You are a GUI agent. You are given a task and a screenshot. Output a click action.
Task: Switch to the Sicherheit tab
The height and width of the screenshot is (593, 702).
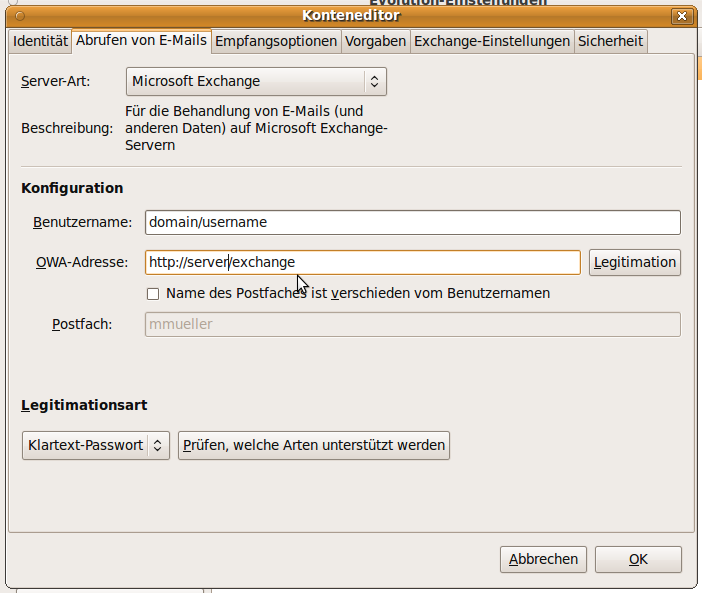(611, 41)
